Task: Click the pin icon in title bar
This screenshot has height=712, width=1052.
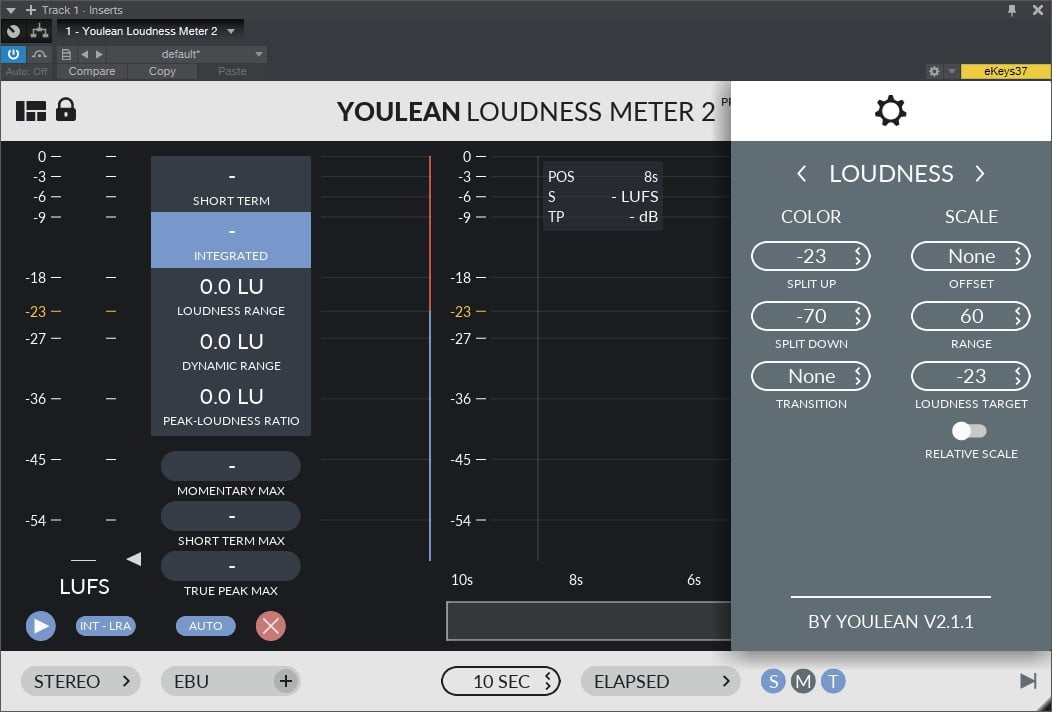Action: (x=1012, y=10)
